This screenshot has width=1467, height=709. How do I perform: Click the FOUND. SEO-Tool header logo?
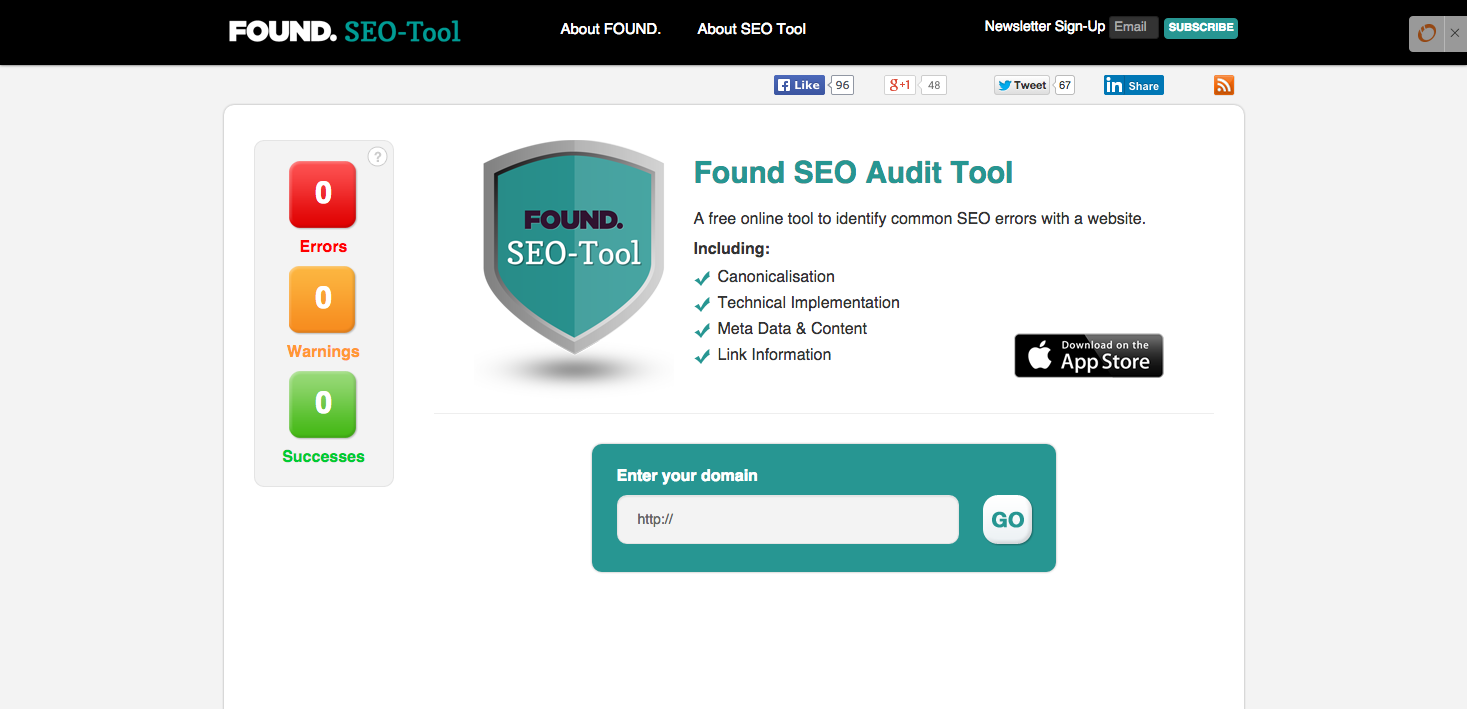click(345, 31)
